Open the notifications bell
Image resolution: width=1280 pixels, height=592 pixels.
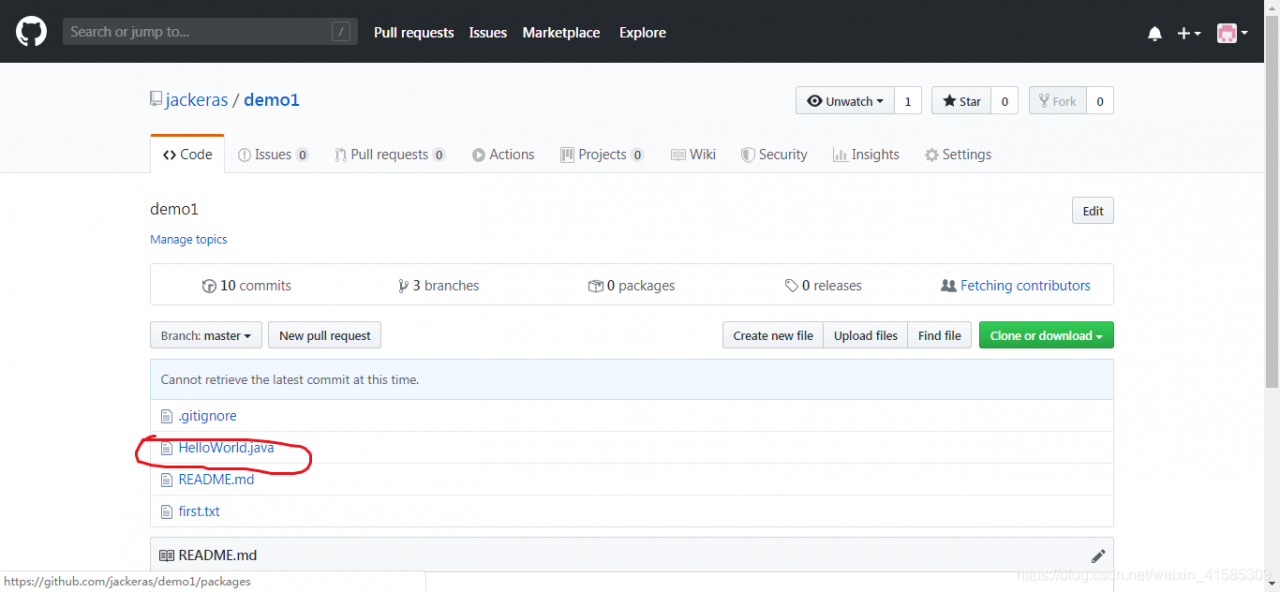(x=1155, y=33)
